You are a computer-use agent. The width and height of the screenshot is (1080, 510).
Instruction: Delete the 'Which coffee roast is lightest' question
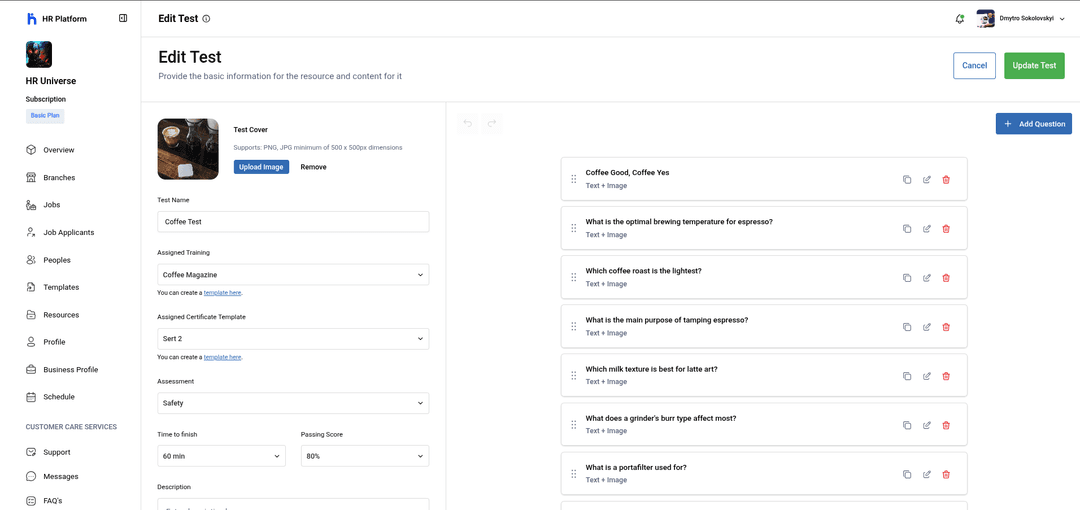coord(946,277)
